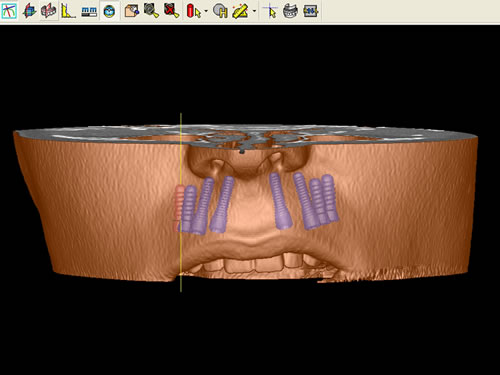Click the mm distance ruler icon
Screen dimensions: 500x375
tap(89, 11)
